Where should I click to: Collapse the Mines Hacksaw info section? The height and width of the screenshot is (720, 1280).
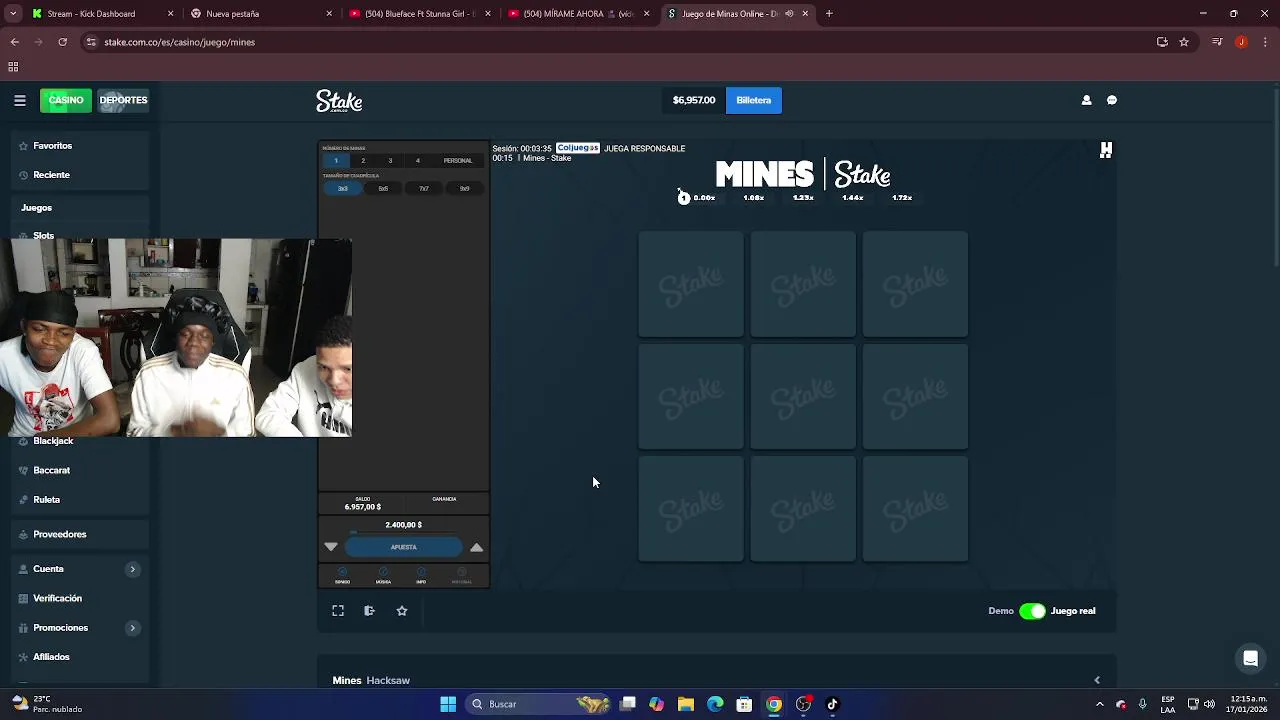[1097, 680]
